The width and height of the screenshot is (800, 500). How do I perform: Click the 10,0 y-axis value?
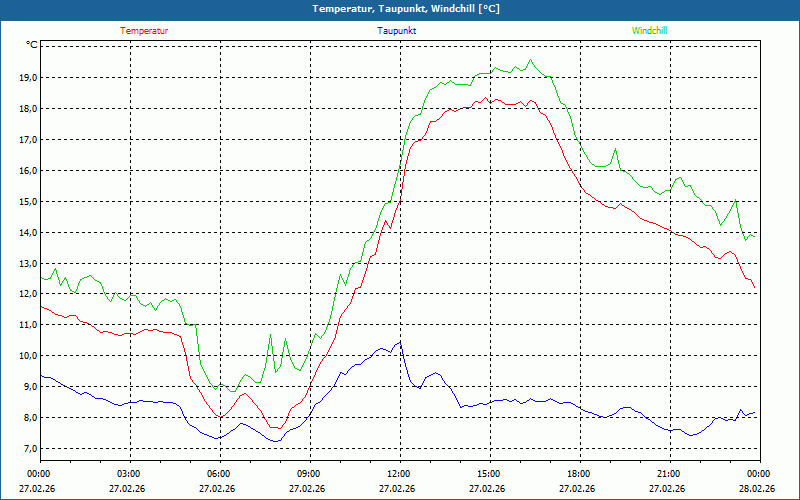coord(26,356)
